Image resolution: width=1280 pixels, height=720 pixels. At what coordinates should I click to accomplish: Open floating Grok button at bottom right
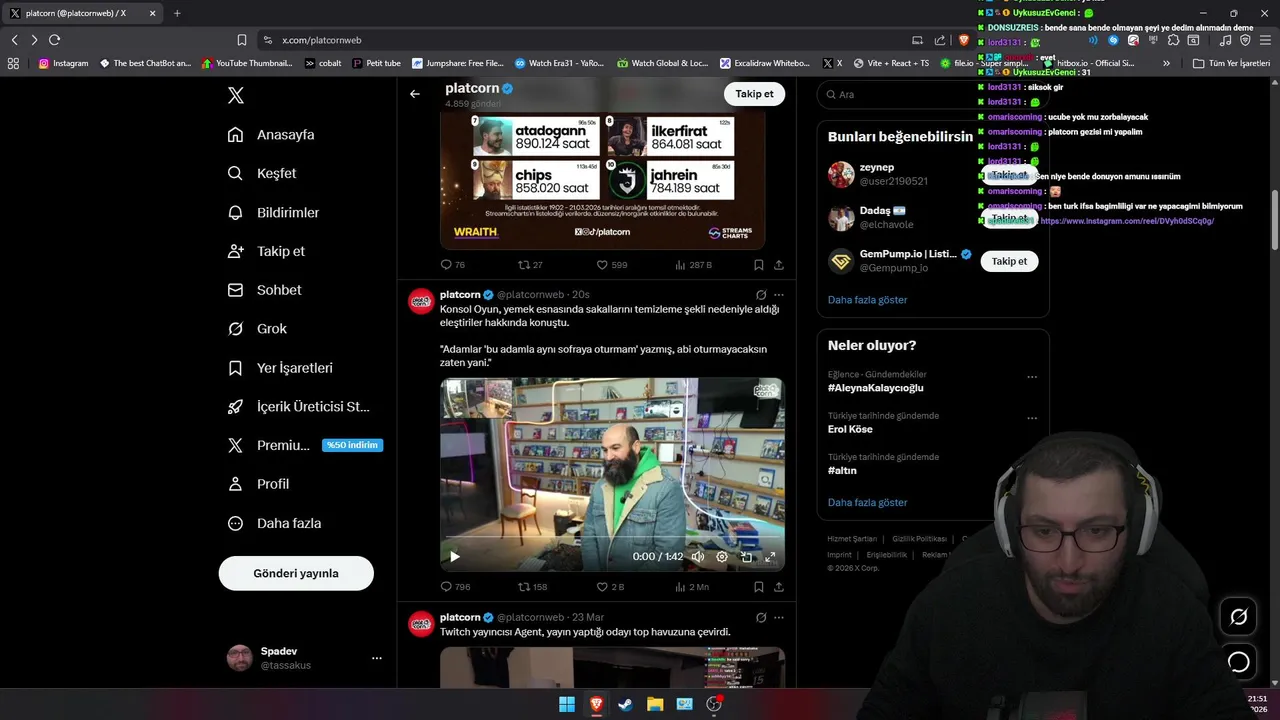pyautogui.click(x=1238, y=617)
